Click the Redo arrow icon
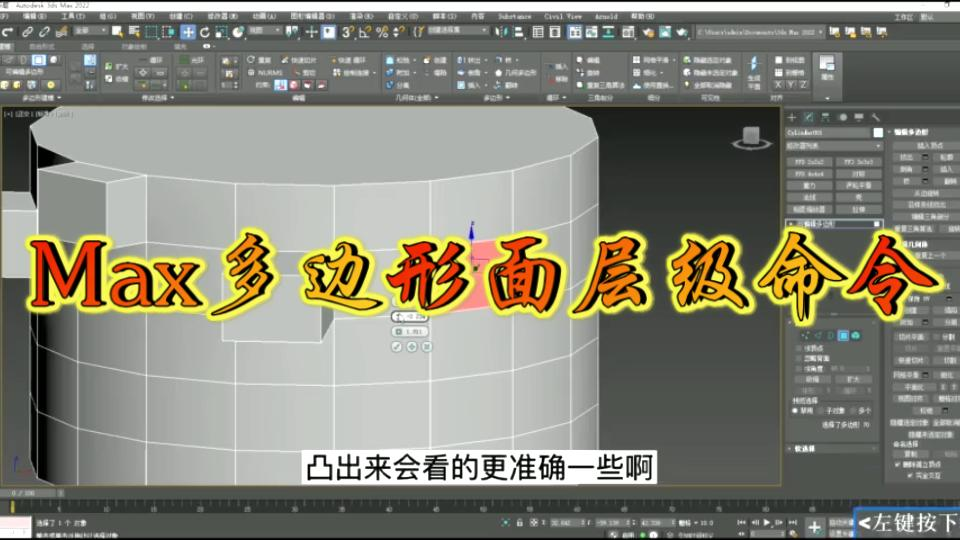The image size is (960, 540). click(x=7, y=32)
